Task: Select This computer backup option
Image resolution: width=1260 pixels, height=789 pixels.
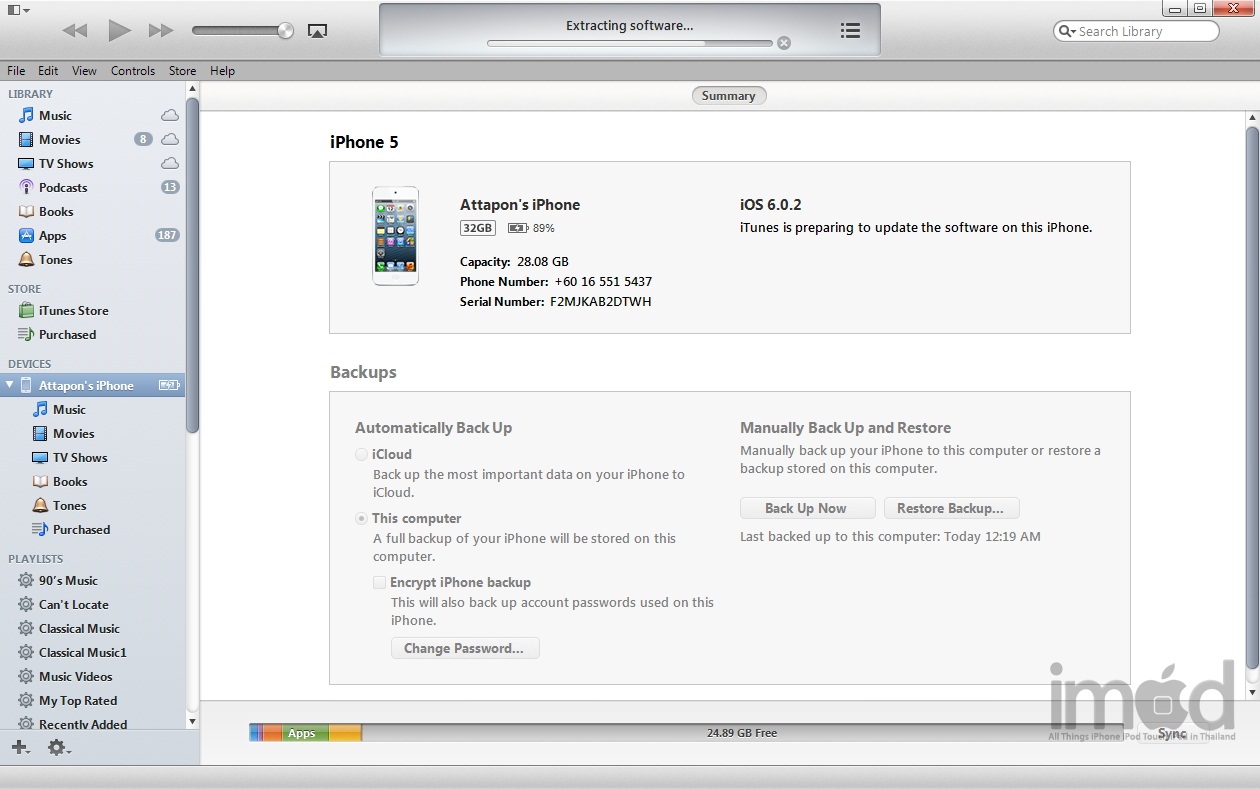Action: (x=362, y=518)
